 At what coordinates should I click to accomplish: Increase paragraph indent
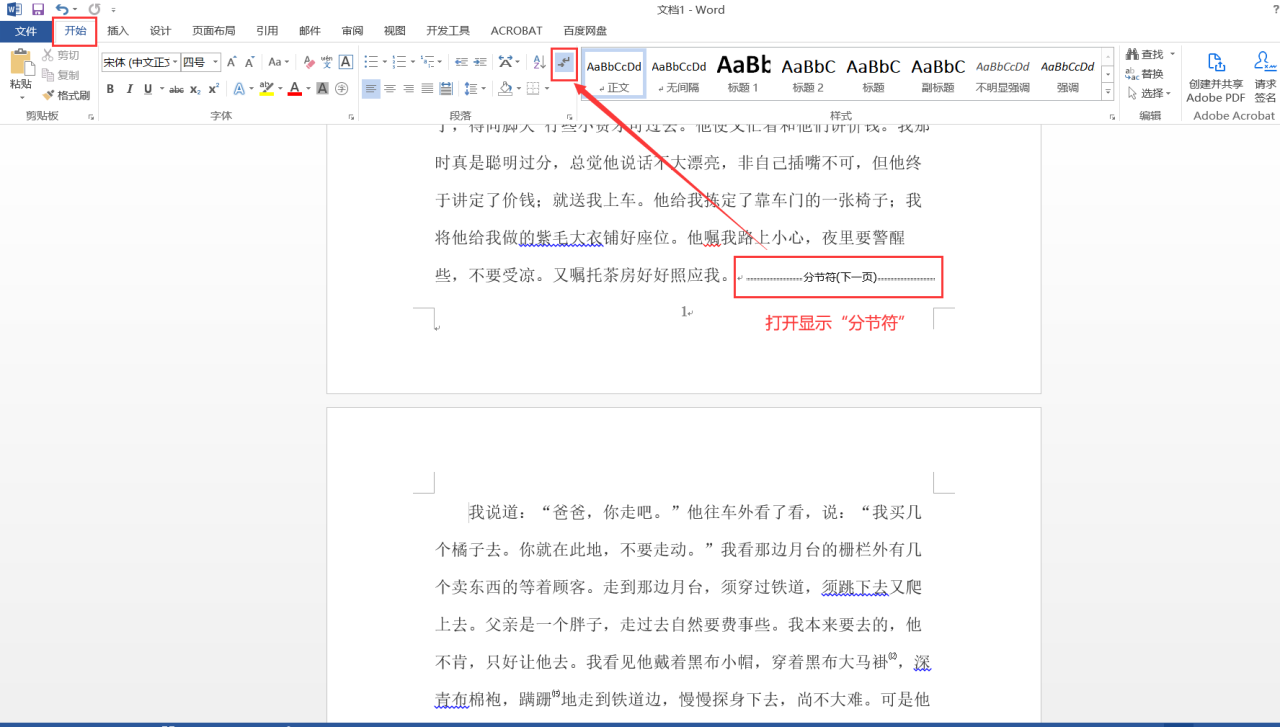pos(481,62)
